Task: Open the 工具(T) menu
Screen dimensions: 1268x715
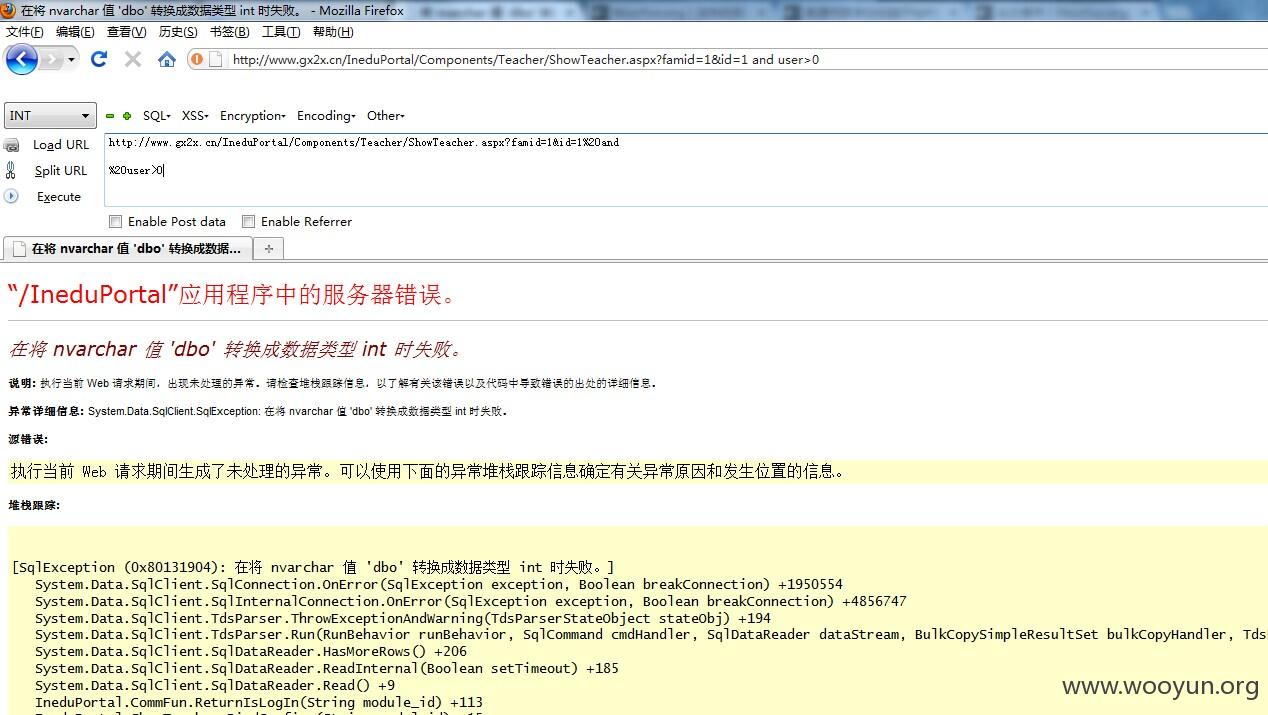Action: (281, 32)
